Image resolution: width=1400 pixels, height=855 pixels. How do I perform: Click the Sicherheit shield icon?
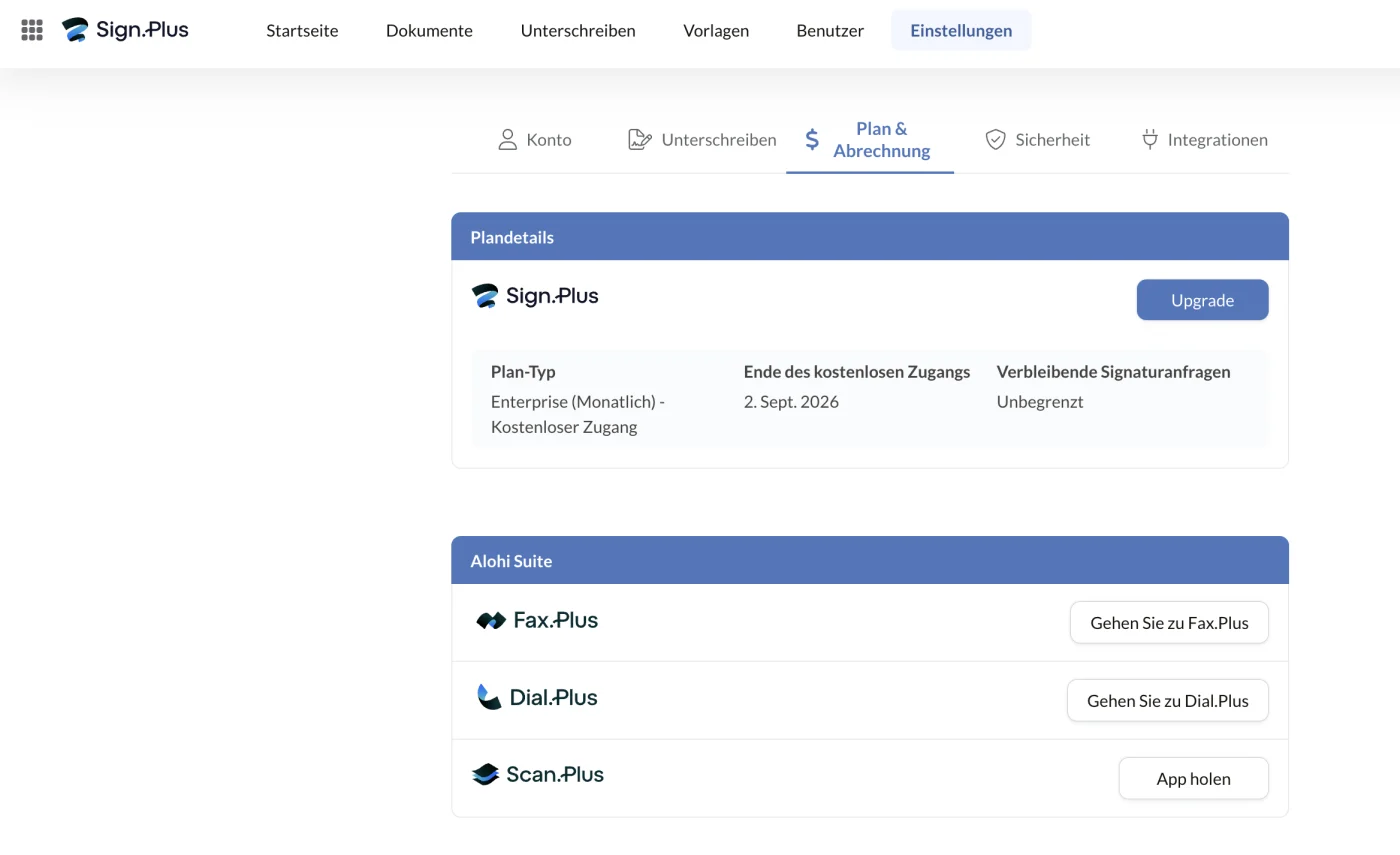click(995, 139)
